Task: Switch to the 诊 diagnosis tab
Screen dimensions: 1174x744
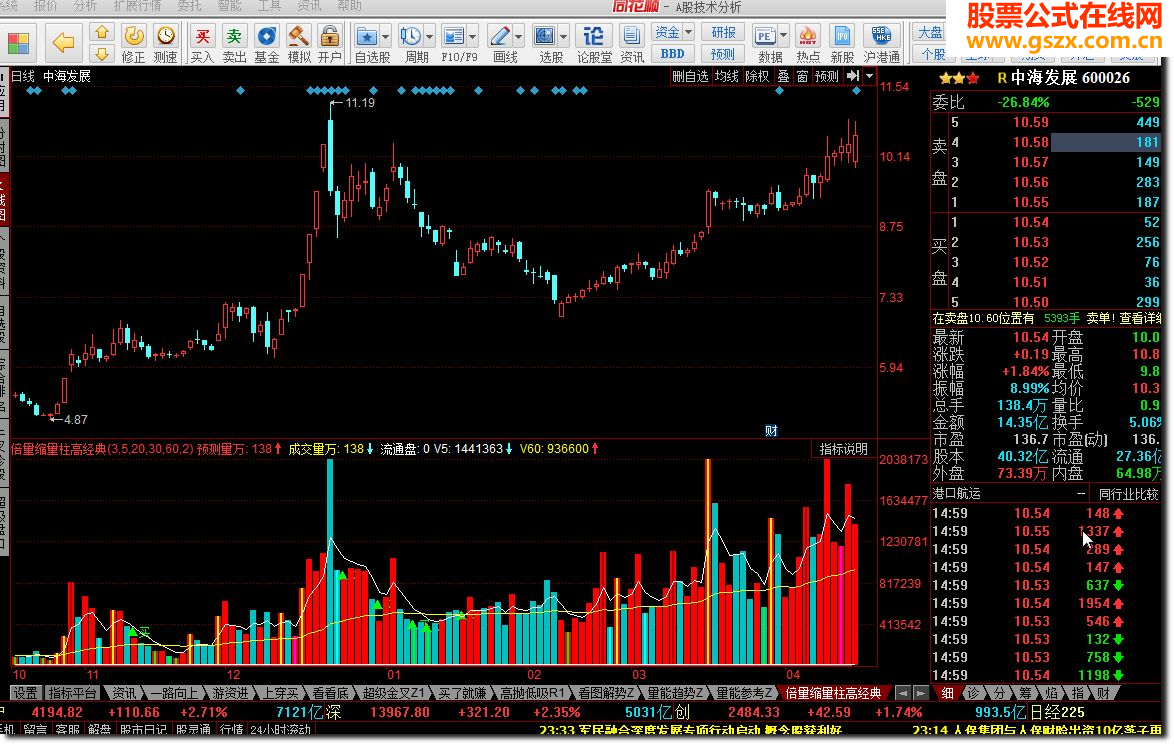Action: [973, 693]
